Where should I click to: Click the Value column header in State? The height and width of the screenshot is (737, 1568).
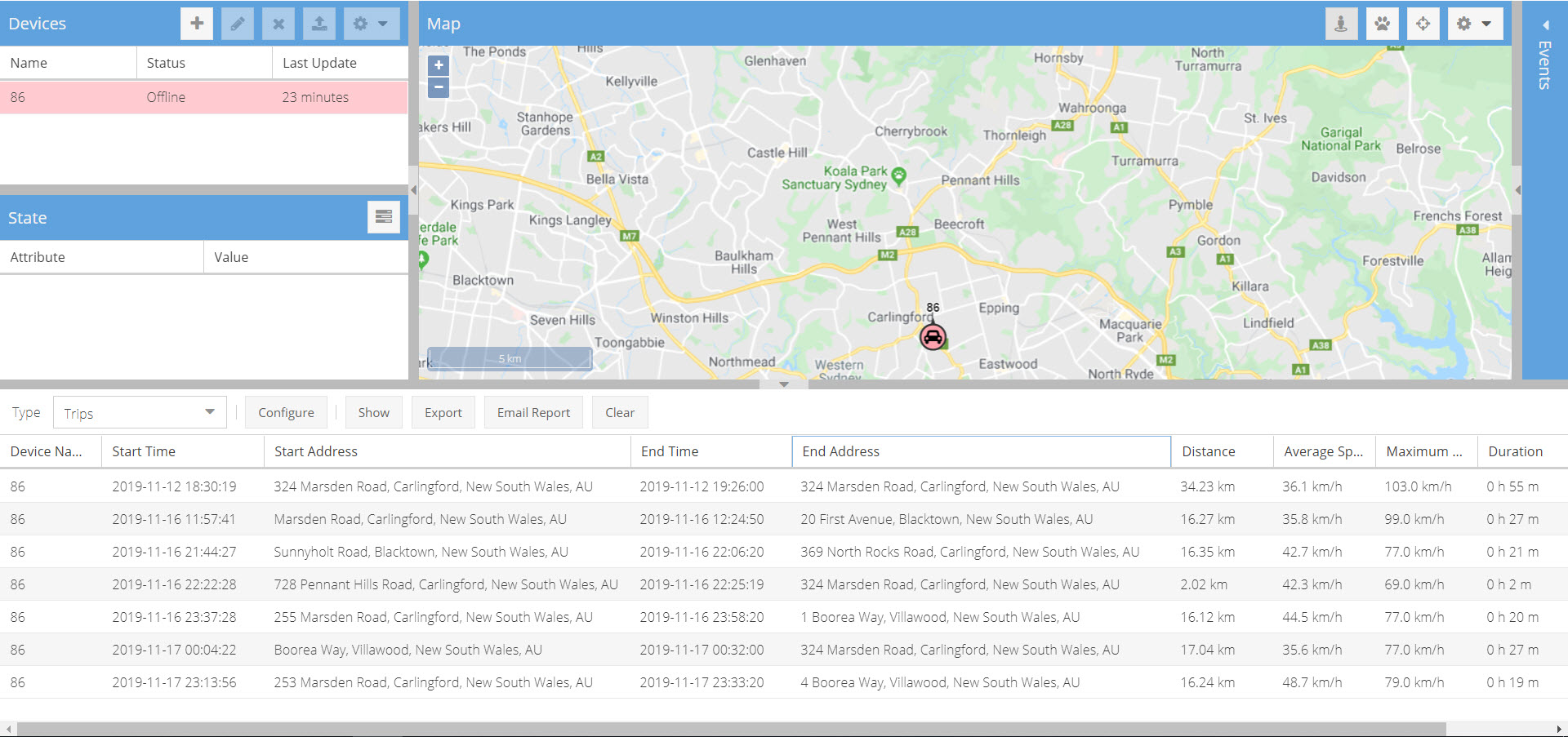(x=306, y=257)
